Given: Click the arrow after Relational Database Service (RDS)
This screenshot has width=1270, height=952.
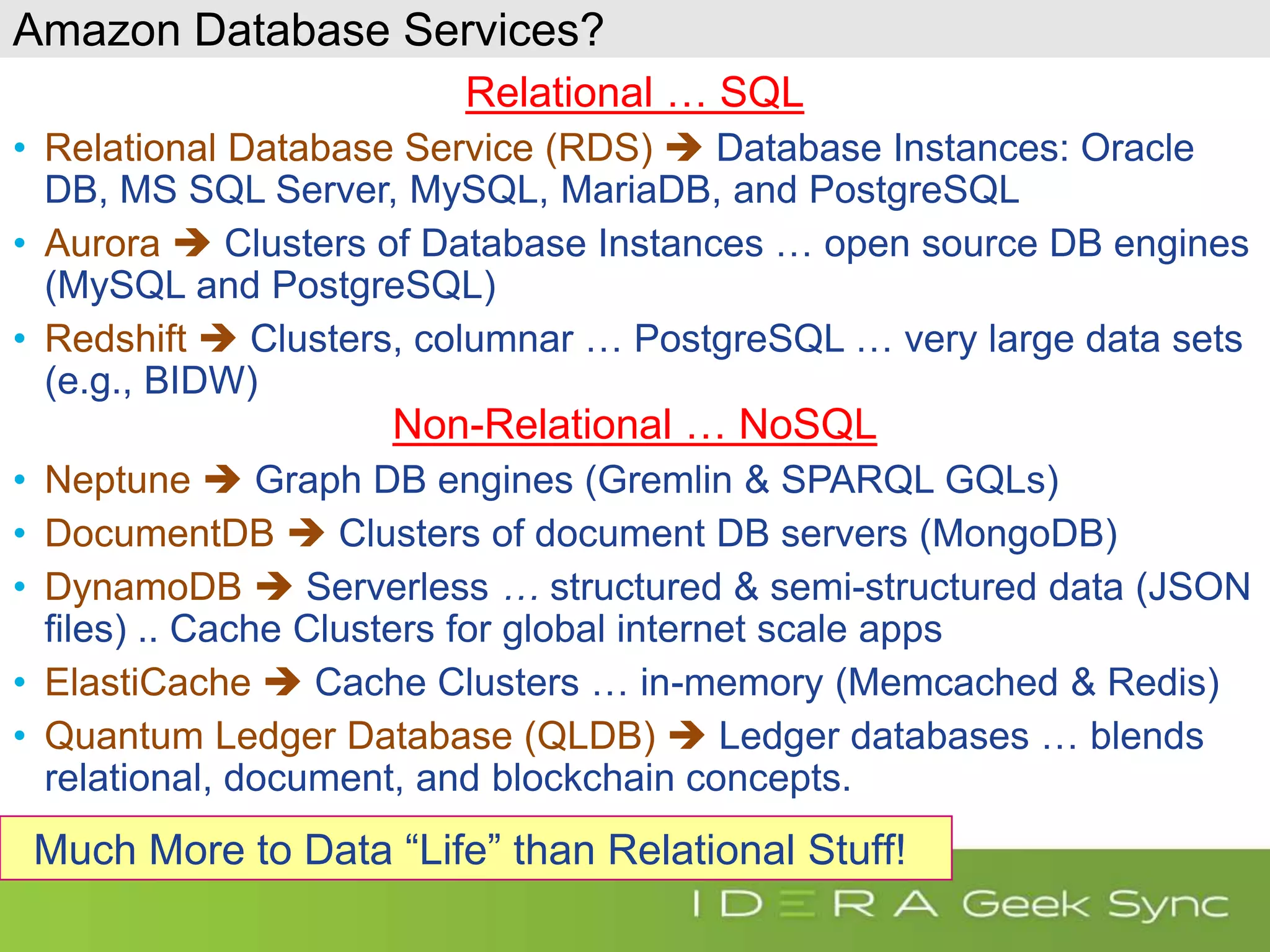Looking at the screenshot, I should [684, 149].
